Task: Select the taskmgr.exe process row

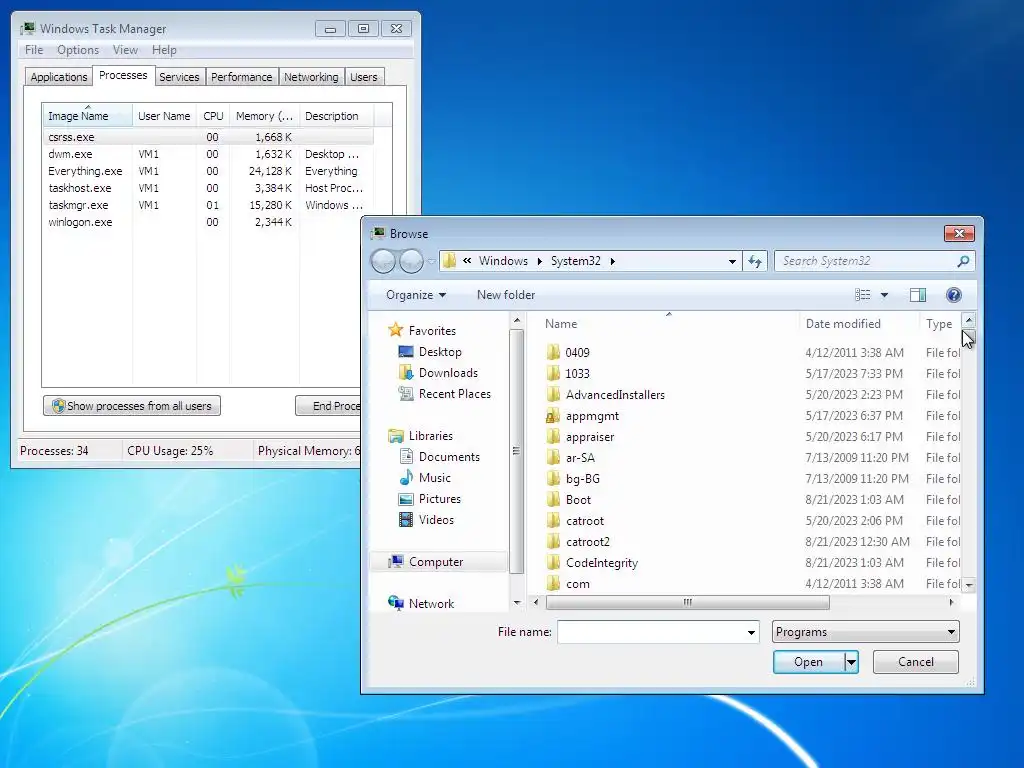Action: pos(208,205)
